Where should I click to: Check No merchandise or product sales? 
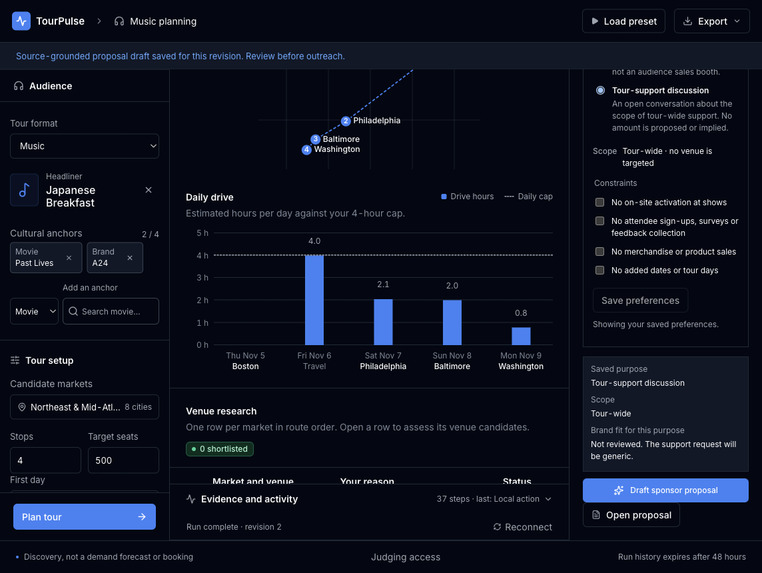point(600,252)
